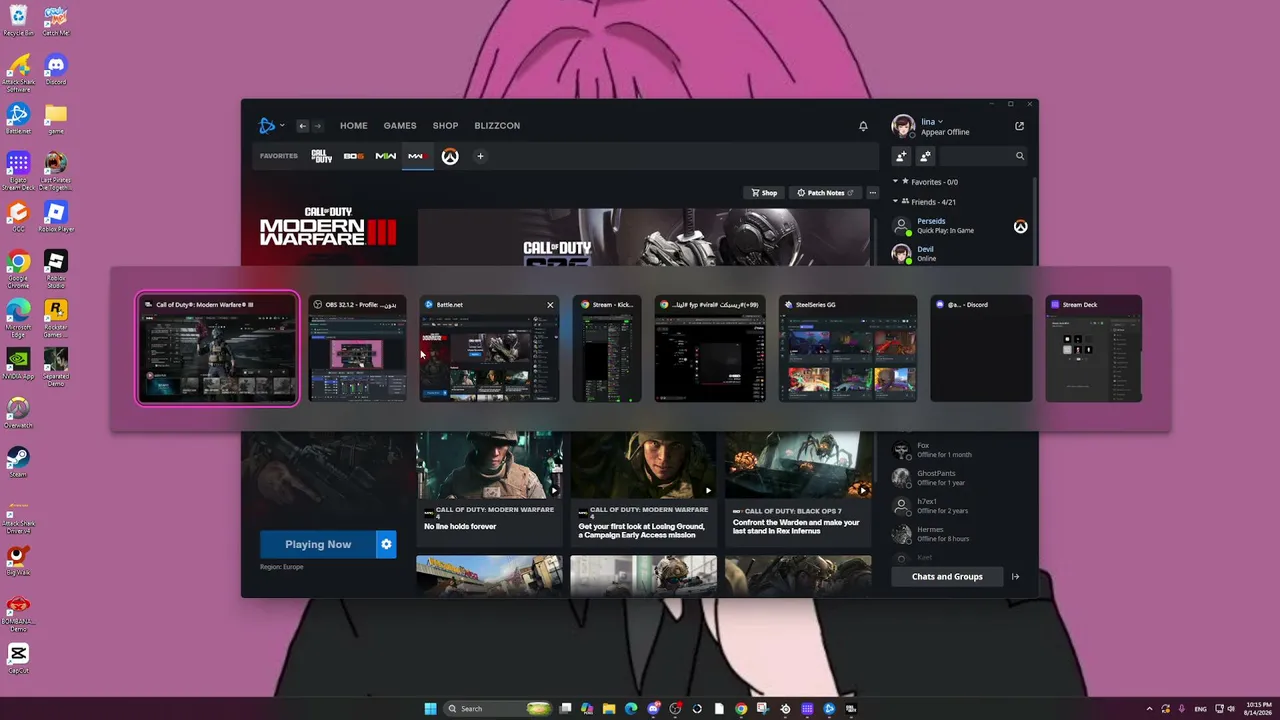Click the taskbar Search box

pos(498,709)
